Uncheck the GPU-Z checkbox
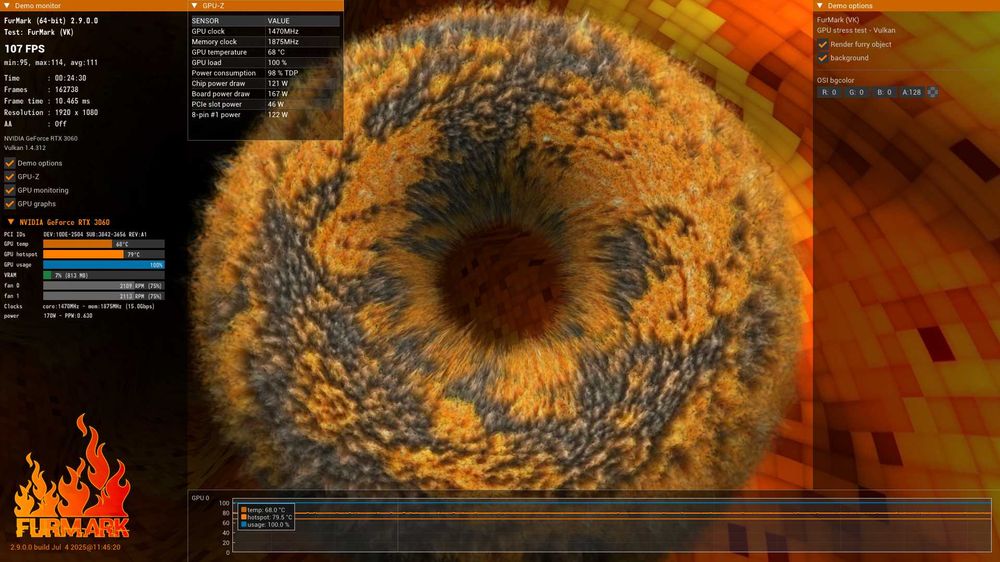Image resolution: width=1000 pixels, height=562 pixels. pos(10,177)
